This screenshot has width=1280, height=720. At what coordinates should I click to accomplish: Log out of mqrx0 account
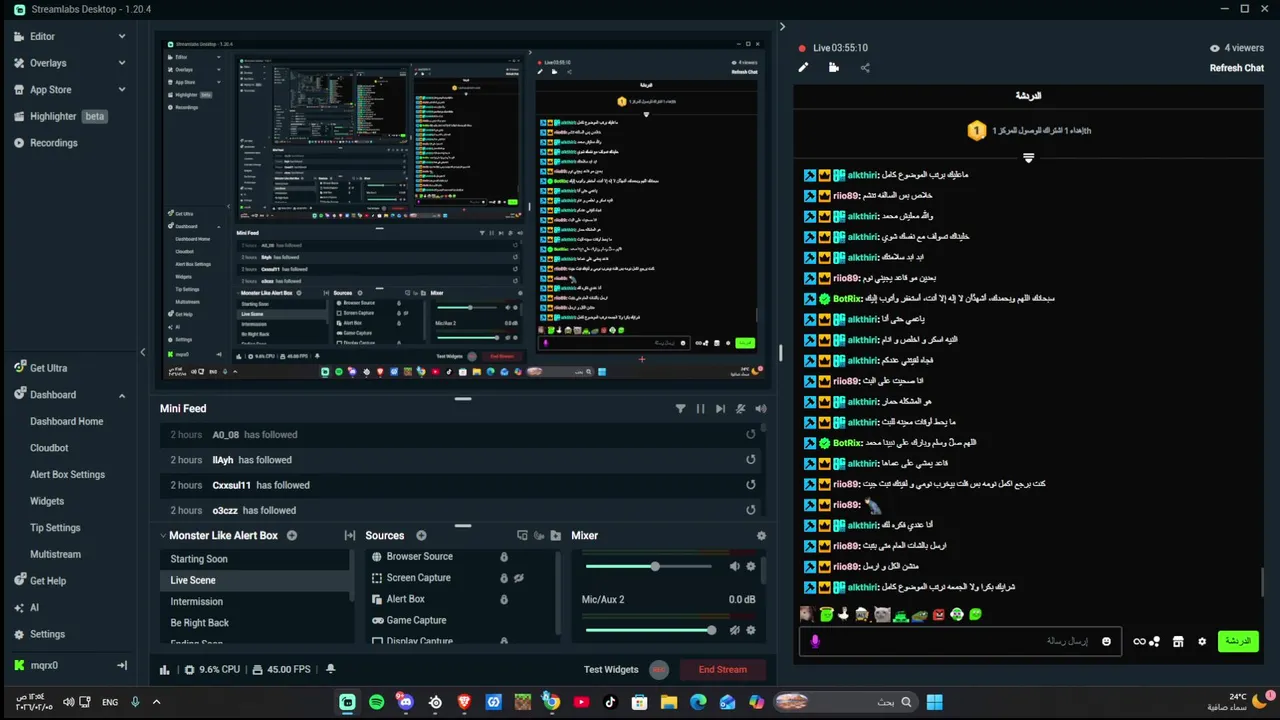(122, 665)
